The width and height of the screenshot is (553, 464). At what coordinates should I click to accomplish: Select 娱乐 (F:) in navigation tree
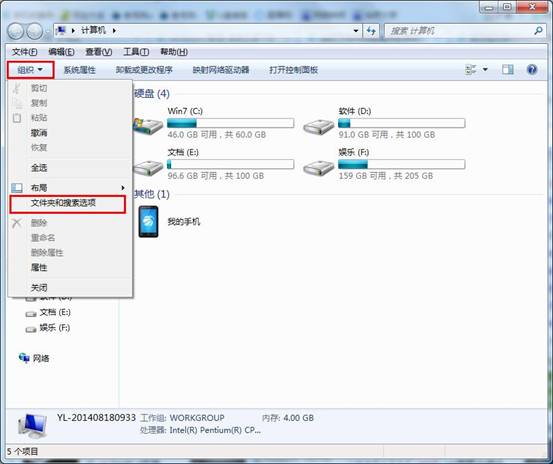(x=55, y=328)
